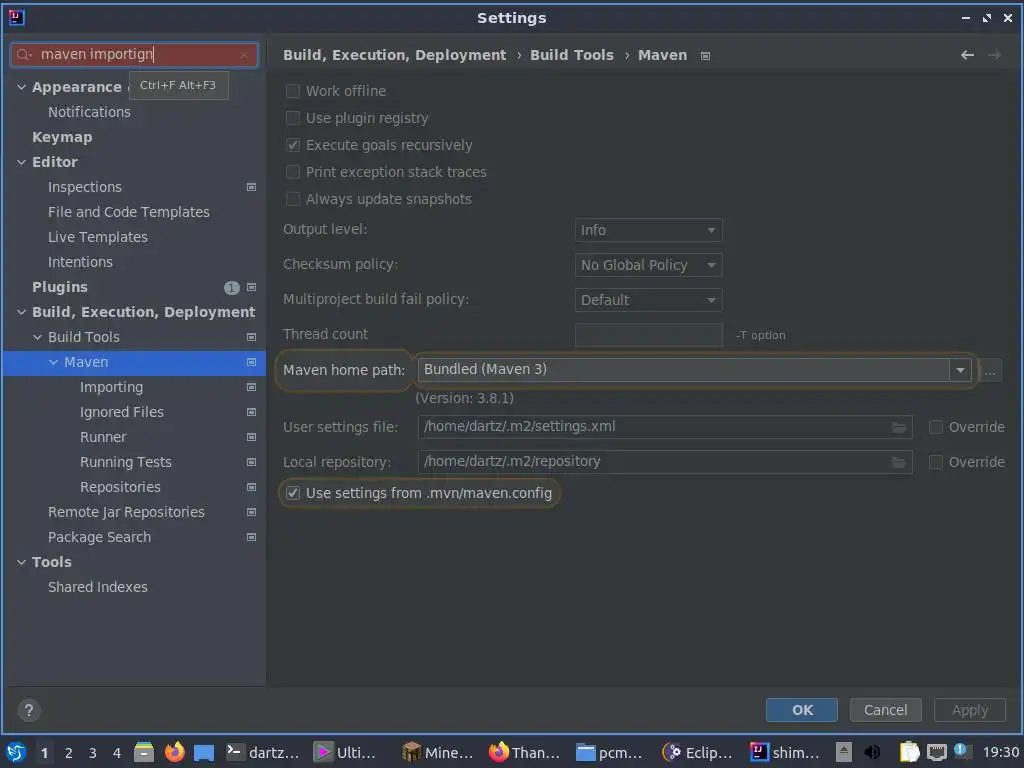Viewport: 1024px width, 768px height.
Task: Click the User settings file path field
Action: tap(665, 427)
